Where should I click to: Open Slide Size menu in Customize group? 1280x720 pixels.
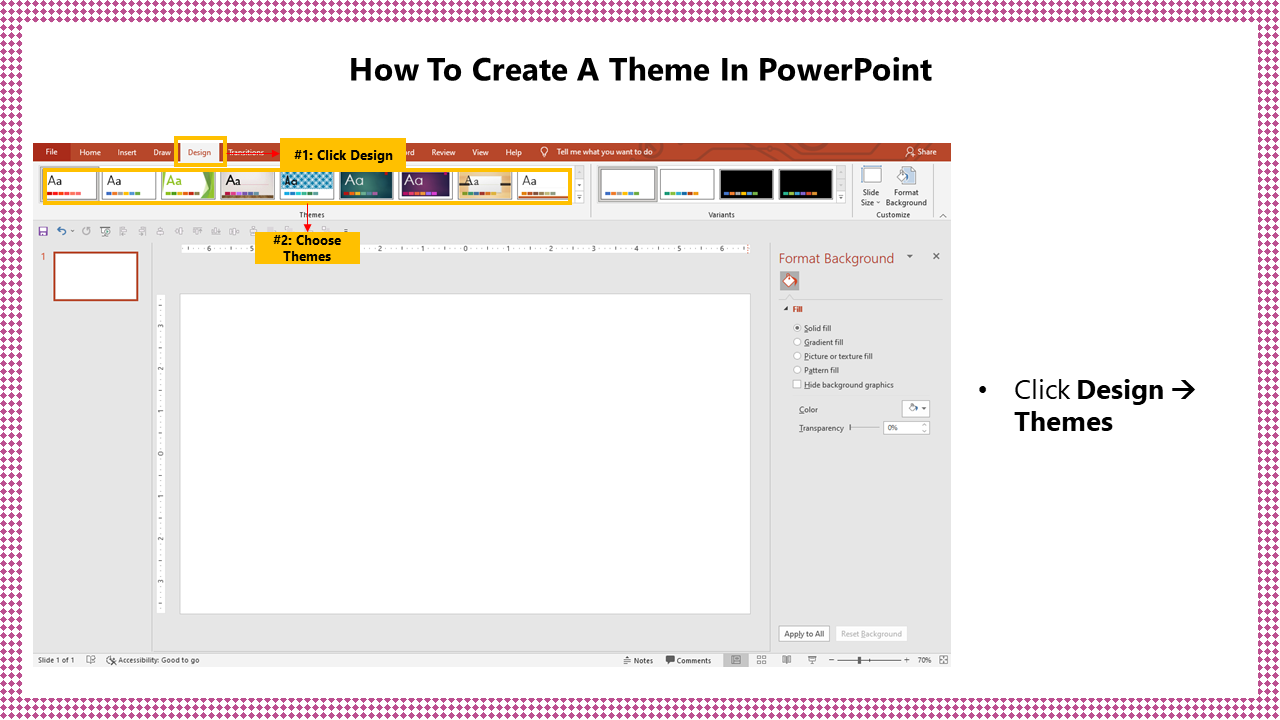(x=871, y=186)
